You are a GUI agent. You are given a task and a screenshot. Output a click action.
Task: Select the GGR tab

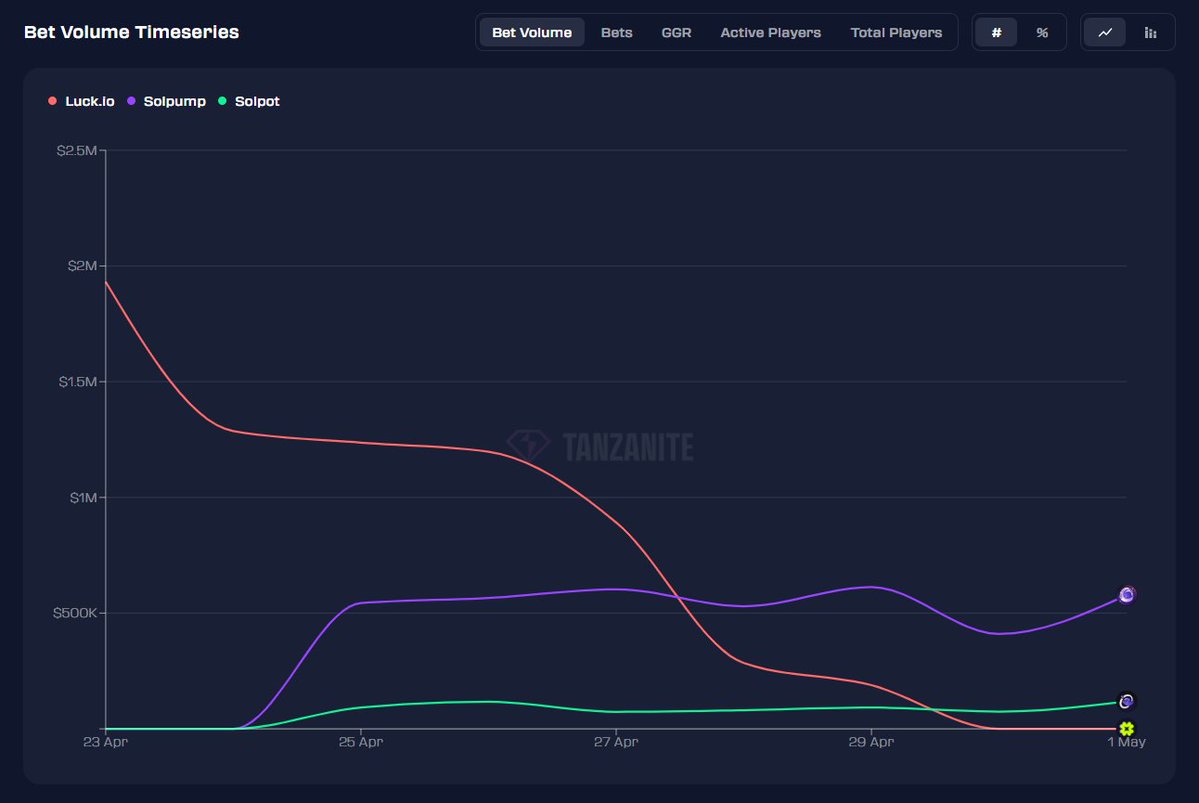[x=676, y=32]
